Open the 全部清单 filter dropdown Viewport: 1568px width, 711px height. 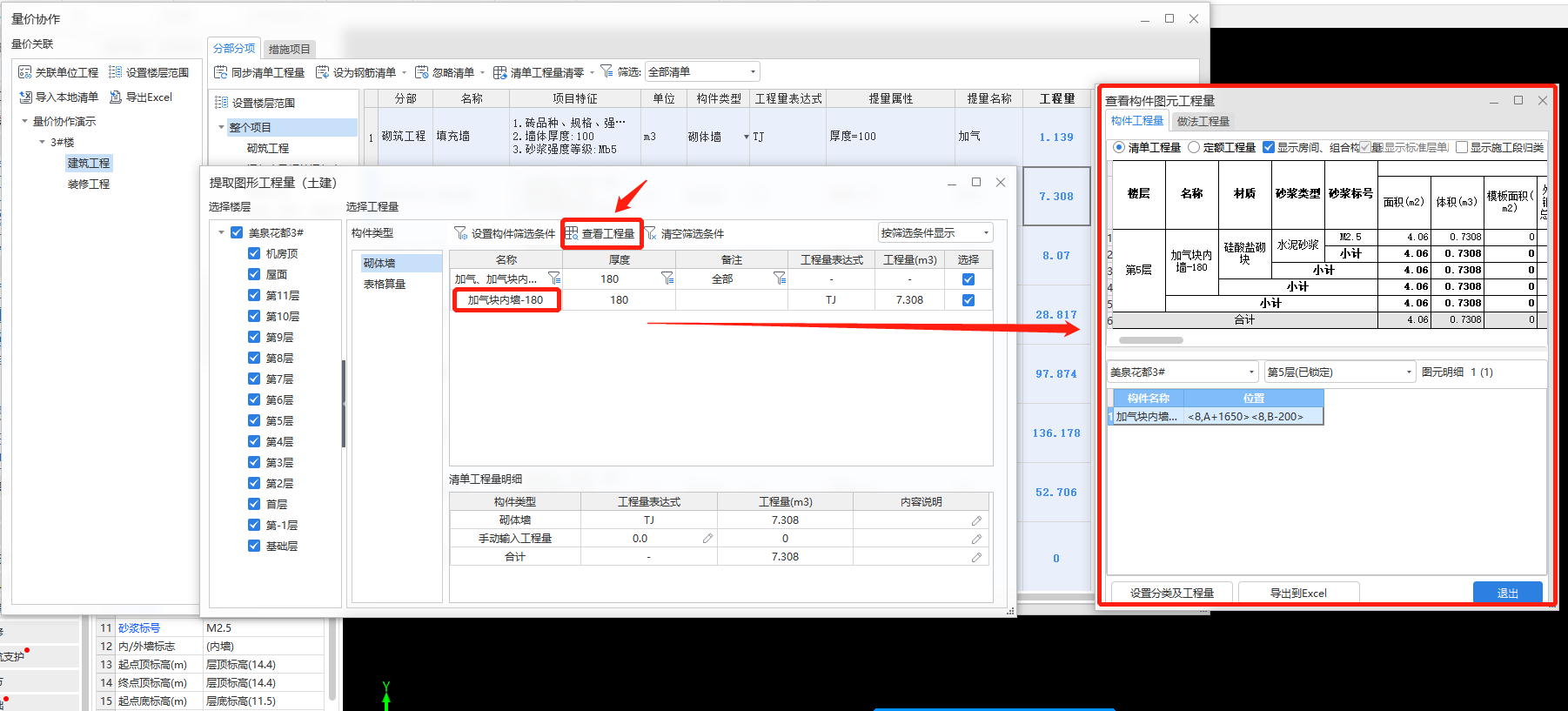tap(702, 71)
